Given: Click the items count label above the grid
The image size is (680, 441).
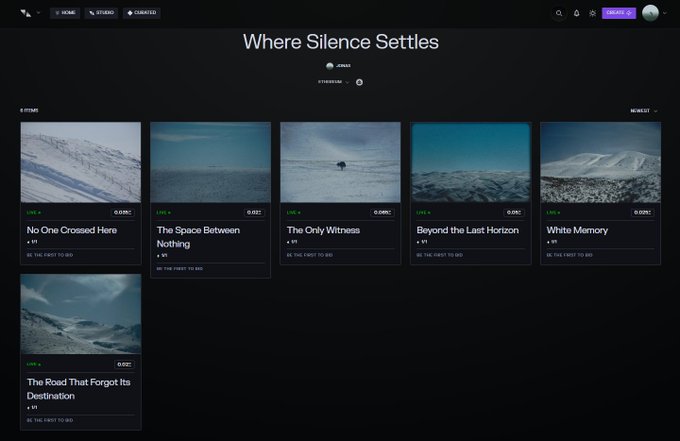Looking at the screenshot, I should [x=29, y=111].
